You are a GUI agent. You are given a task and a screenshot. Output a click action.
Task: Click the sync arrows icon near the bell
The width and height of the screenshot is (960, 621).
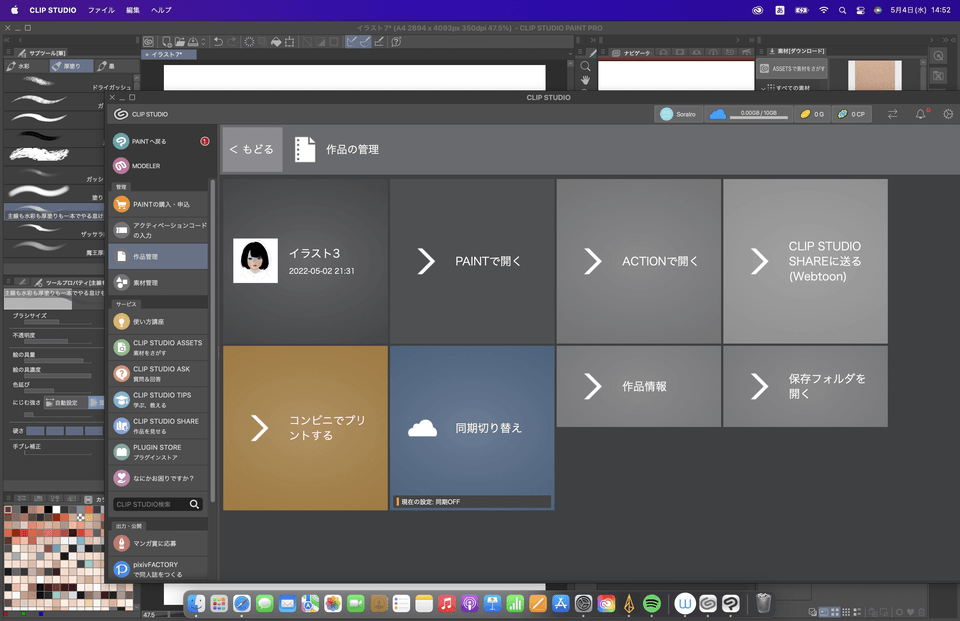click(x=893, y=114)
